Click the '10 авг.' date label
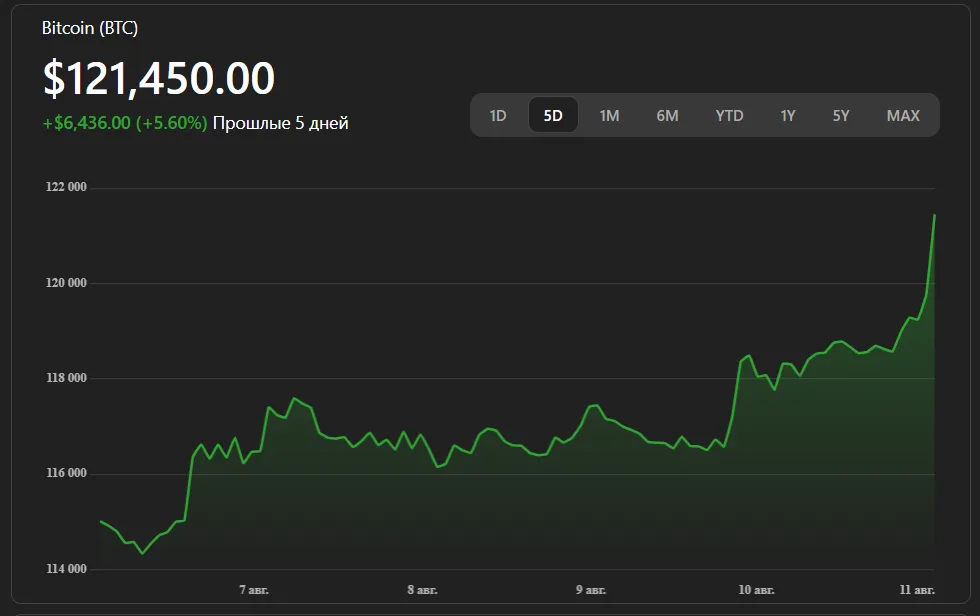The image size is (980, 616). pyautogui.click(x=756, y=590)
